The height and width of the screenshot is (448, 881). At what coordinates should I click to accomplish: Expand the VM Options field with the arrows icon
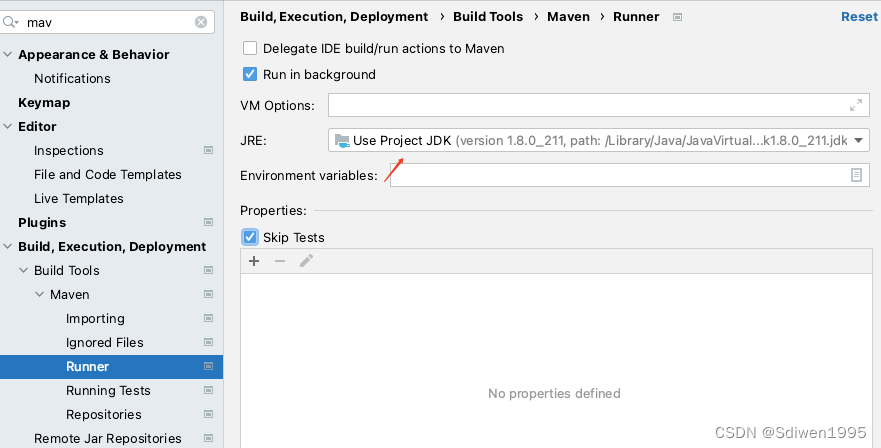pyautogui.click(x=856, y=105)
